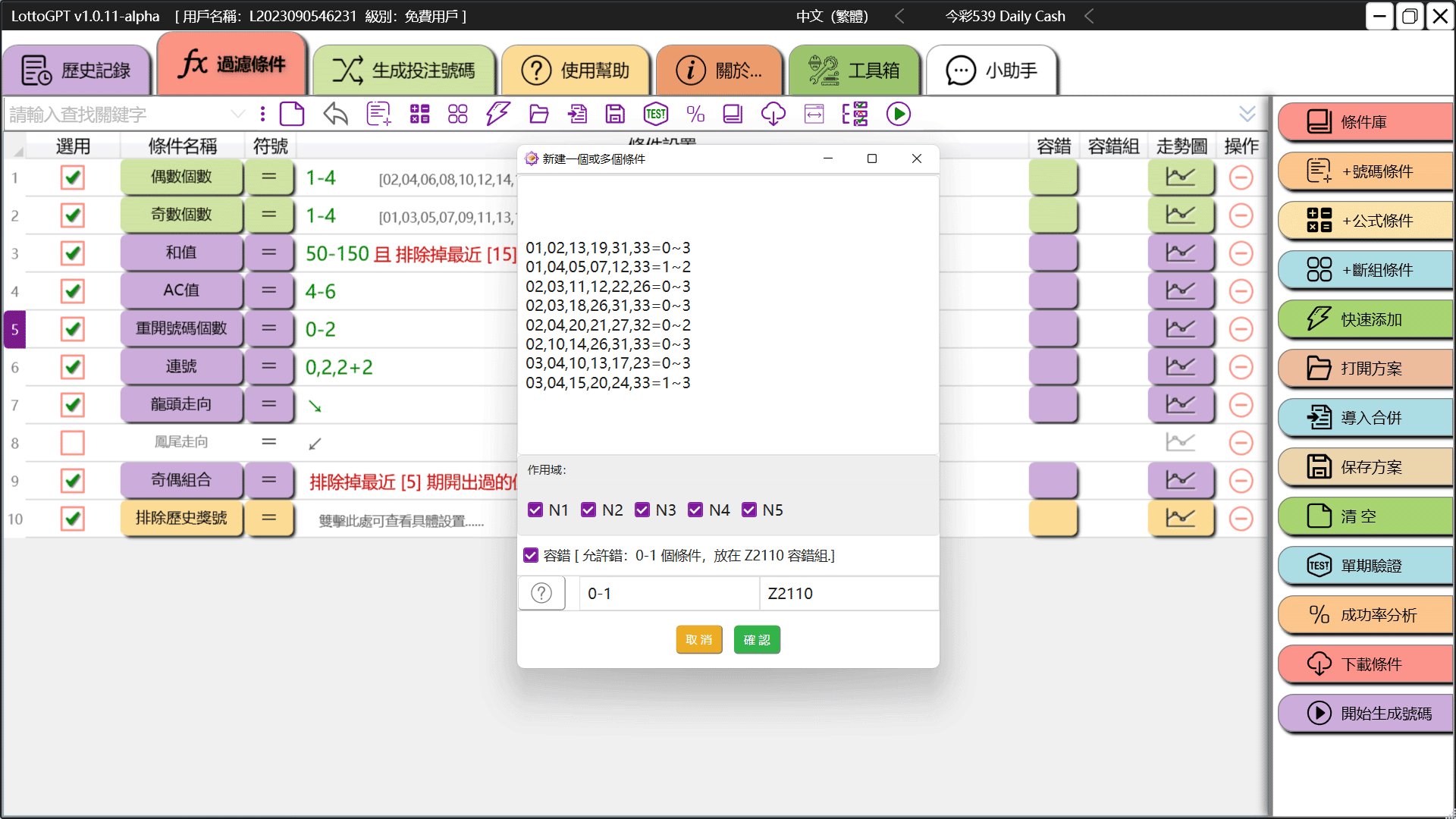This screenshot has height=819, width=1456.
Task: Open operator selector for 排除歷史獎號 row
Action: (269, 518)
